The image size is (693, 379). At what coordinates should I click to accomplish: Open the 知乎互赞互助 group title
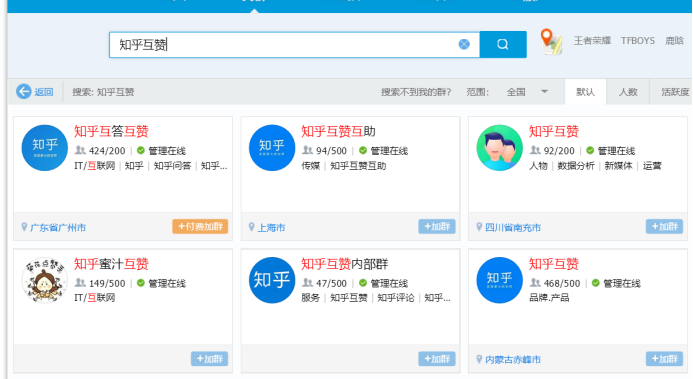pyautogui.click(x=339, y=132)
